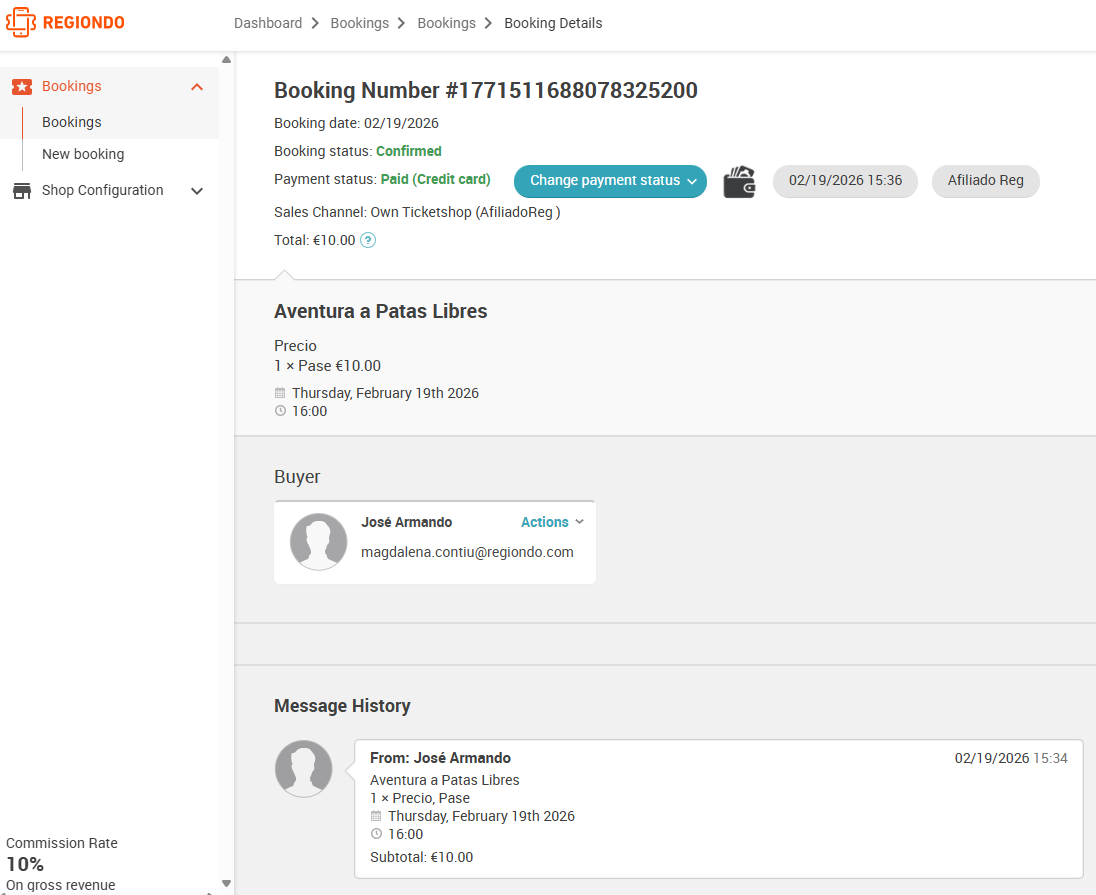
Task: Click the Confirmed booking status text
Action: click(x=409, y=151)
